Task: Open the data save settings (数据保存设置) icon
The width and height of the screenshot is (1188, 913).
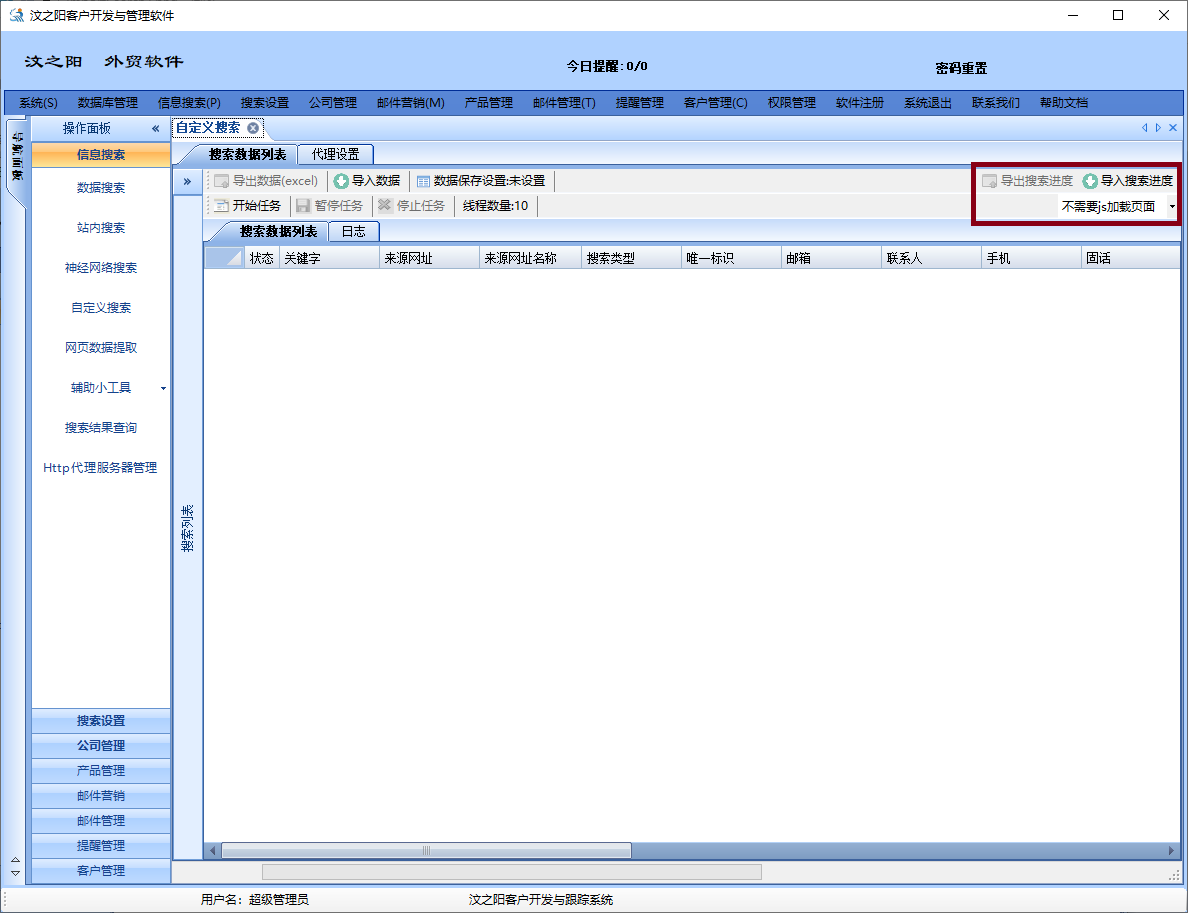Action: 423,181
